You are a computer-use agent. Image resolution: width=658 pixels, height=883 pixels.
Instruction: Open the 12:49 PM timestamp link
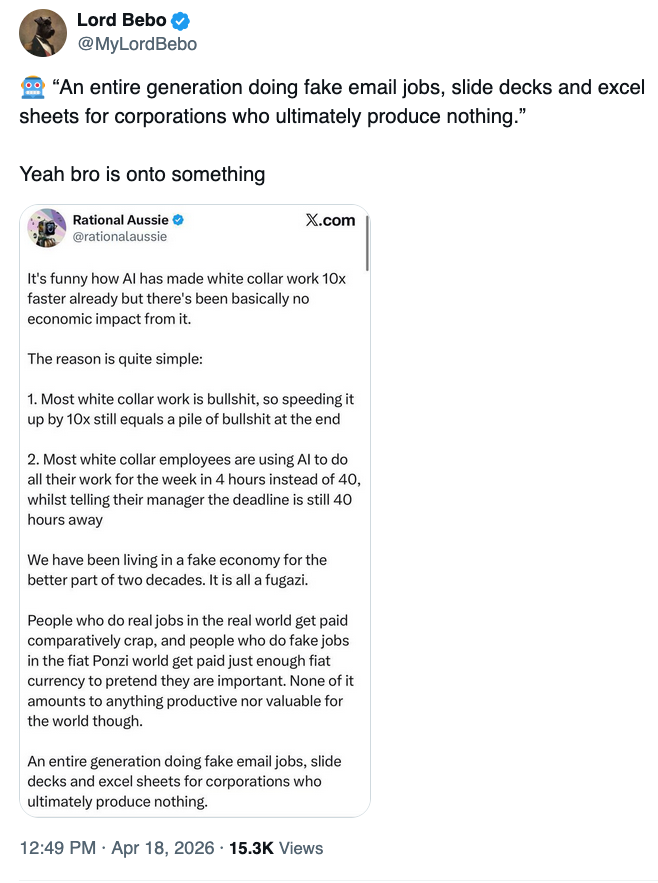point(58,848)
